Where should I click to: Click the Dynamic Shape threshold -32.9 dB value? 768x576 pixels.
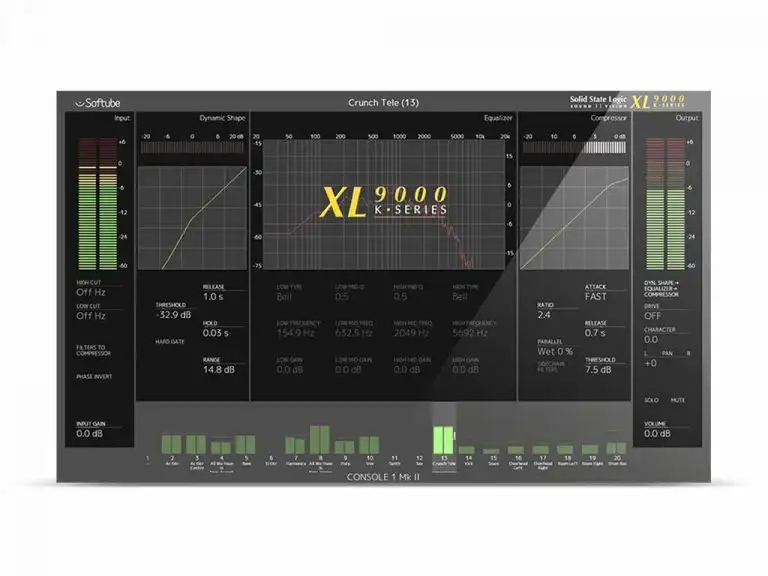click(173, 315)
